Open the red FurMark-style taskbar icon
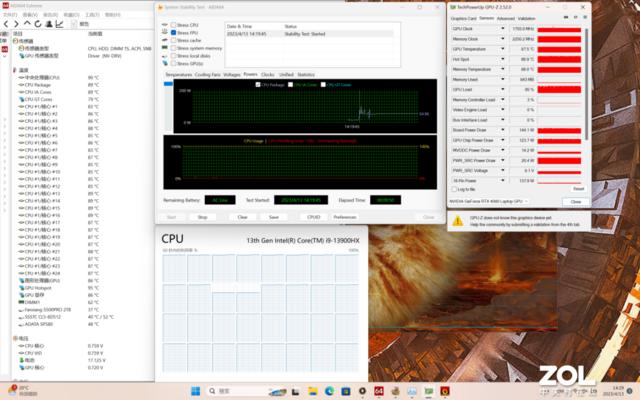 [445, 391]
